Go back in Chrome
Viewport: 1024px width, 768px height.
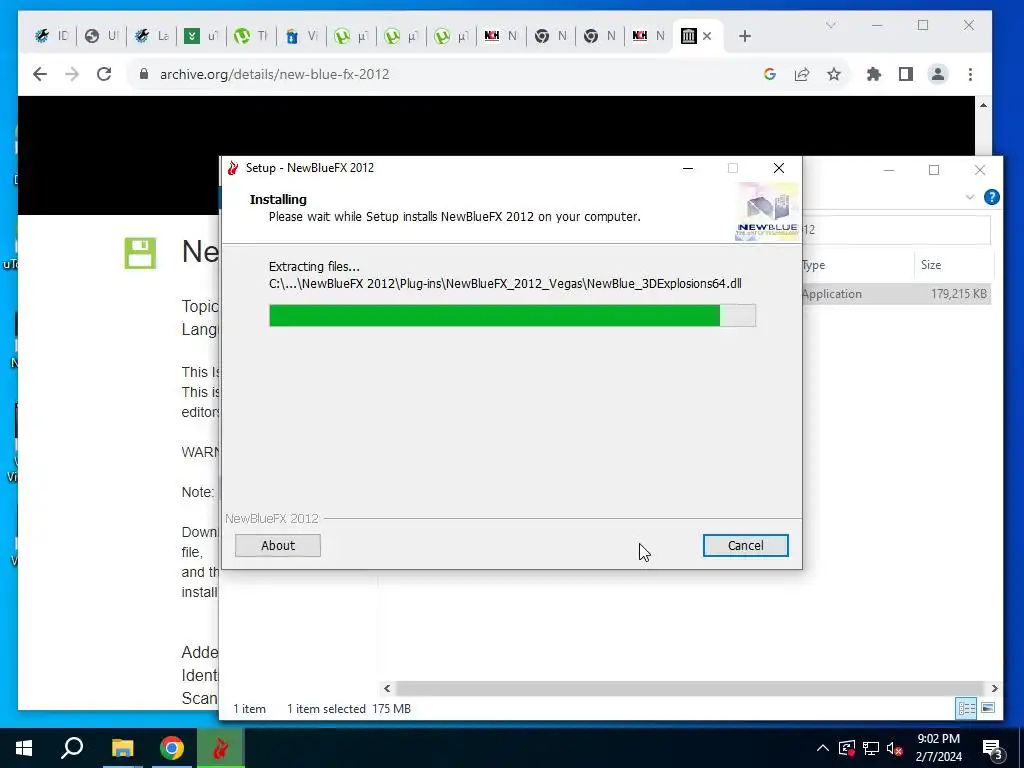(x=40, y=74)
